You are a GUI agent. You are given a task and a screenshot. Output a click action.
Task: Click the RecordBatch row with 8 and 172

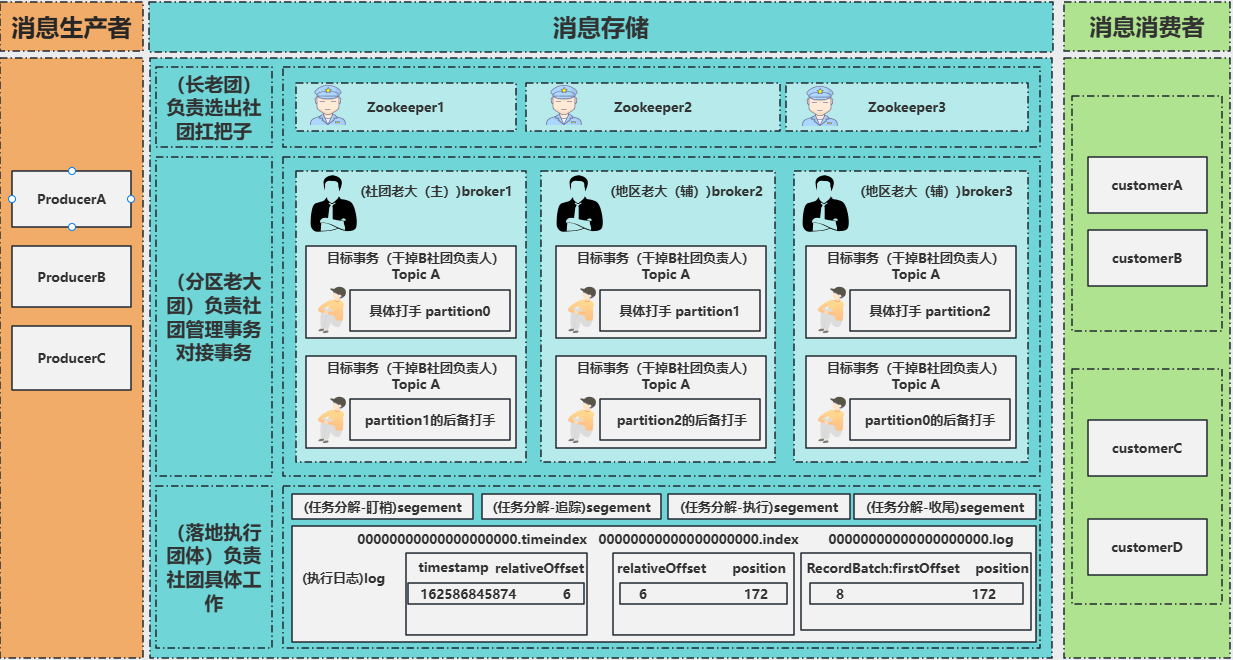pos(915,594)
